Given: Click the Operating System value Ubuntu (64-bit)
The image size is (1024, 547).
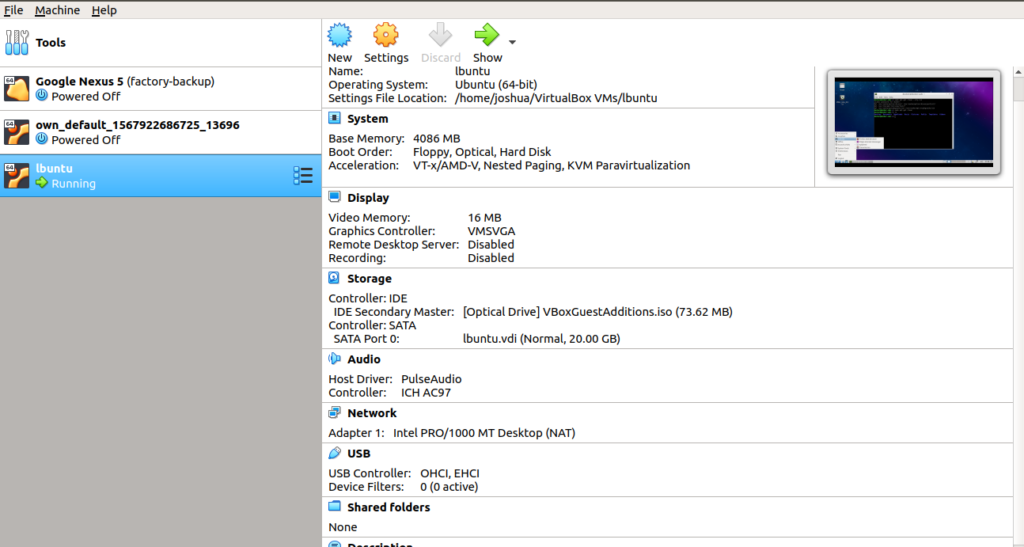Looking at the screenshot, I should point(496,84).
